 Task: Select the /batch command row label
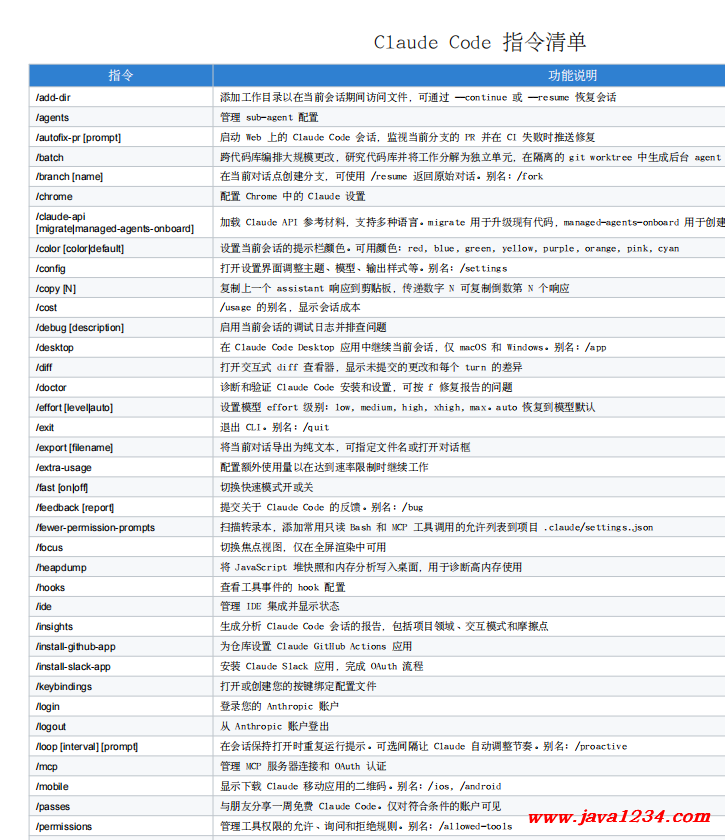point(49,158)
